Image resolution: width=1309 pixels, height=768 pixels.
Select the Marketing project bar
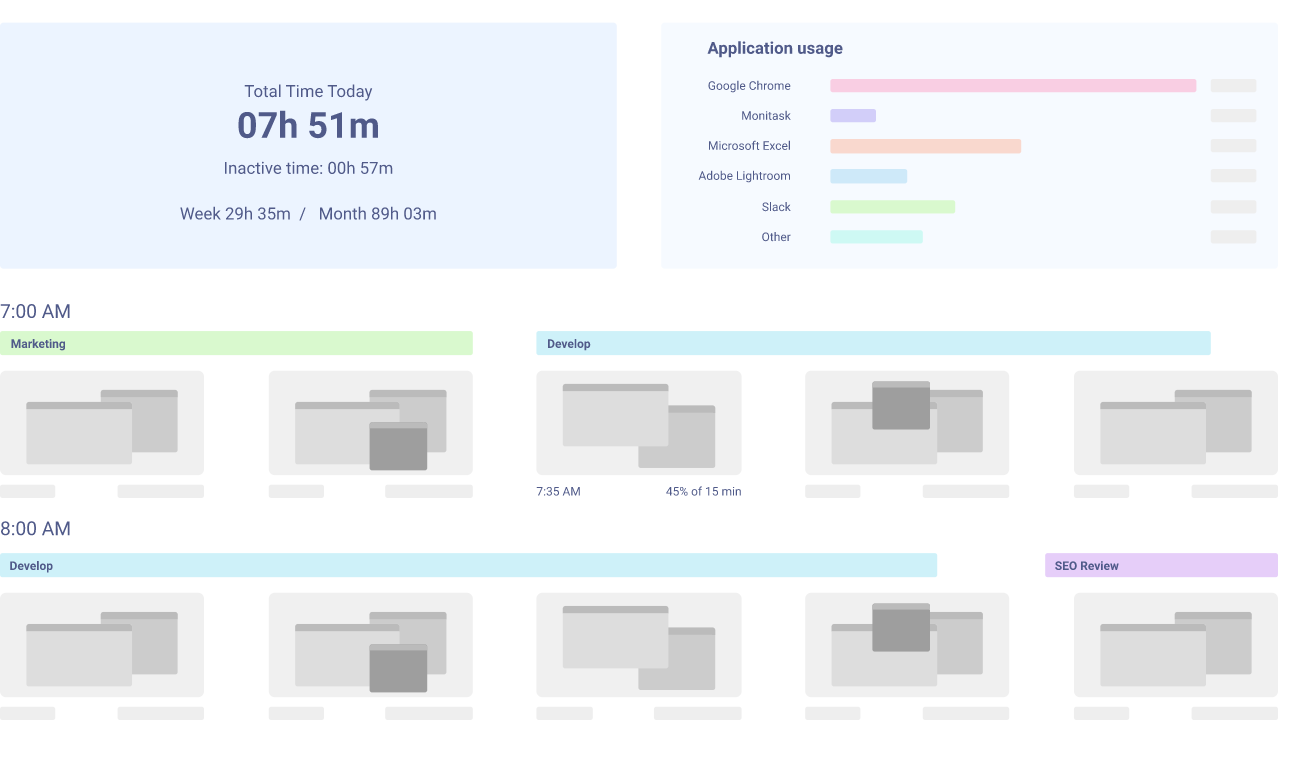pos(236,343)
